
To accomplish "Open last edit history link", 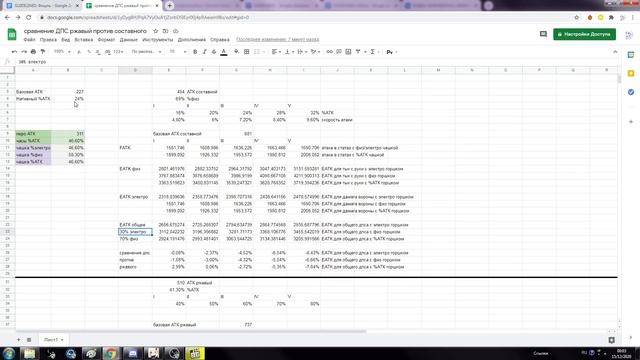I will (278, 40).
